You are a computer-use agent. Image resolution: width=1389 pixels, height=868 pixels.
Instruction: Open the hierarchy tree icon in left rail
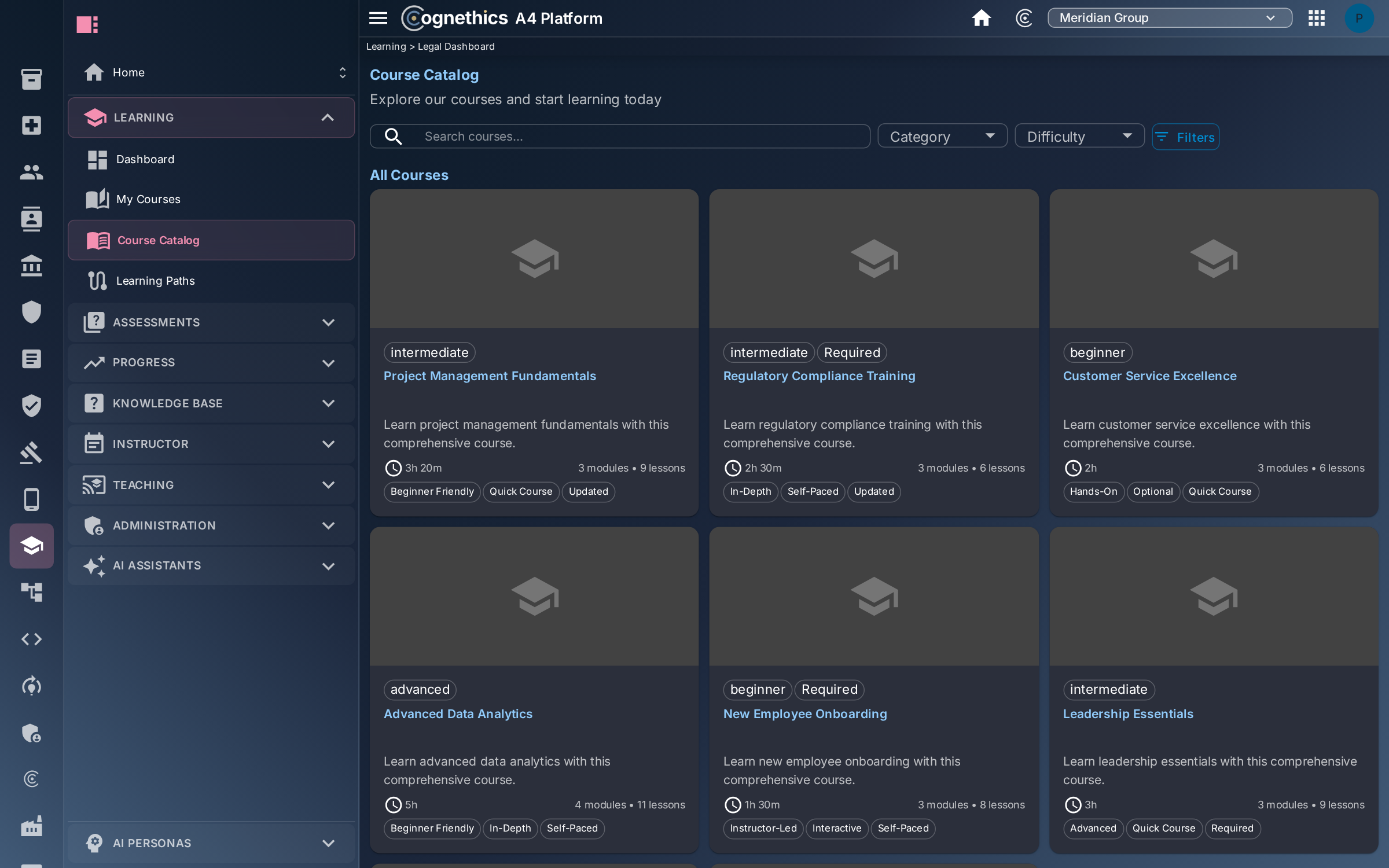pos(31,593)
